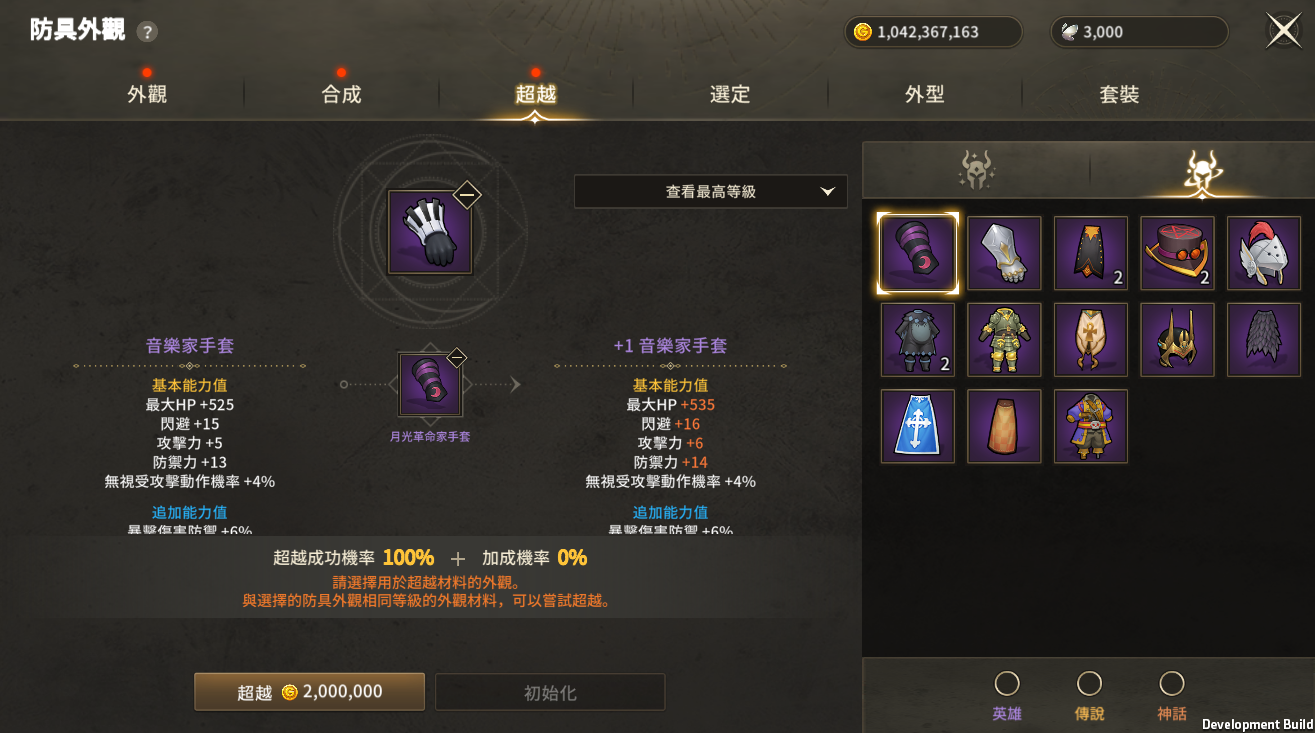Click the 超越 2,000,000 gold button
1315x733 pixels.
click(309, 692)
